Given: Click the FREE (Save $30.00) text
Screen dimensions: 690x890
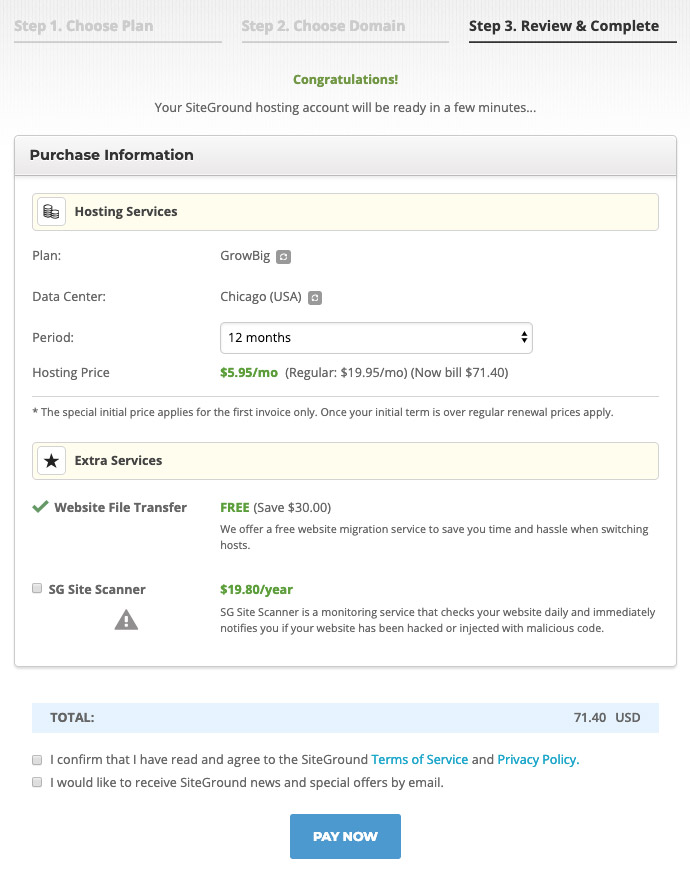Looking at the screenshot, I should coord(276,507).
